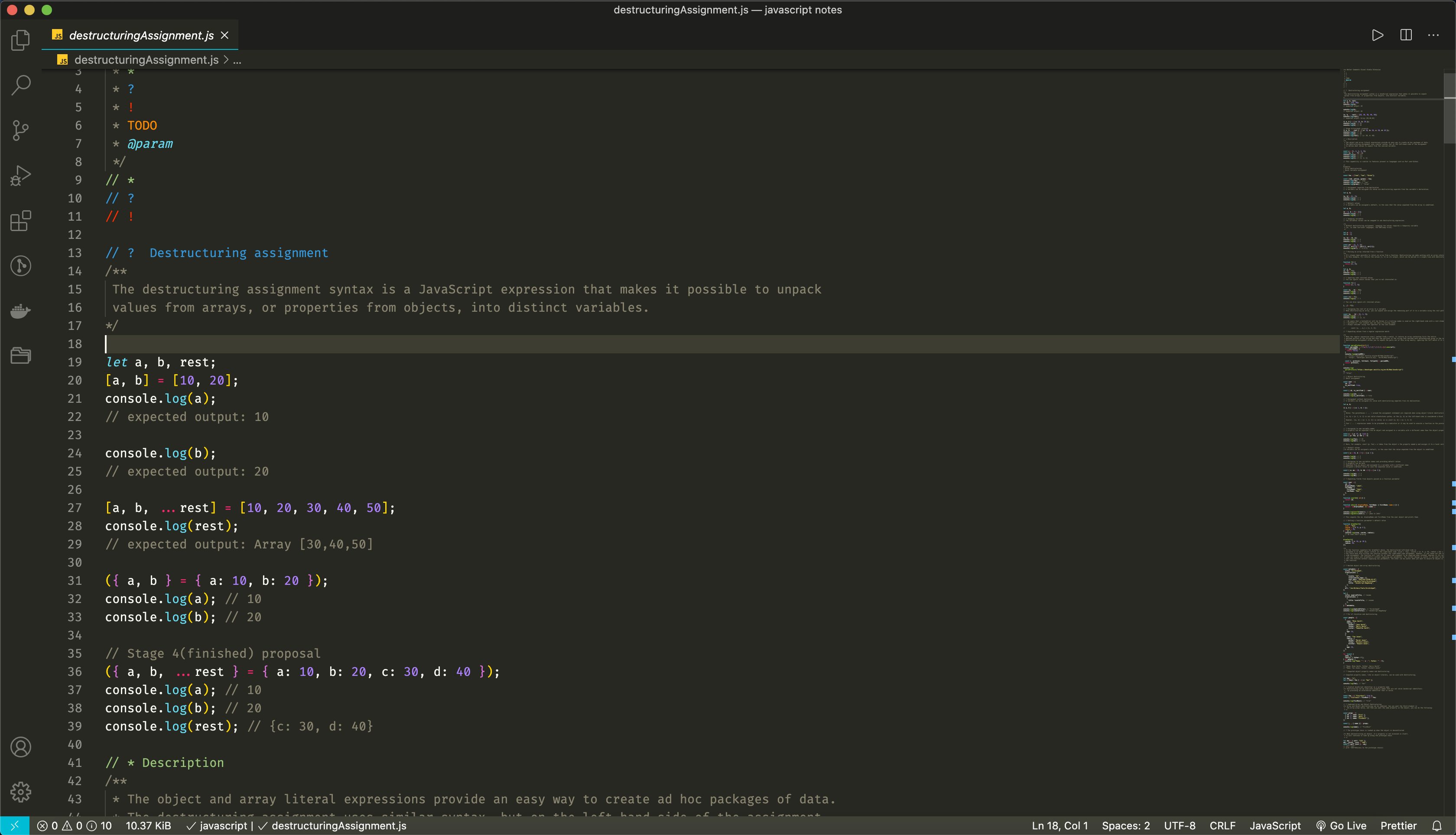Open the Explorer view icon

[x=21, y=40]
